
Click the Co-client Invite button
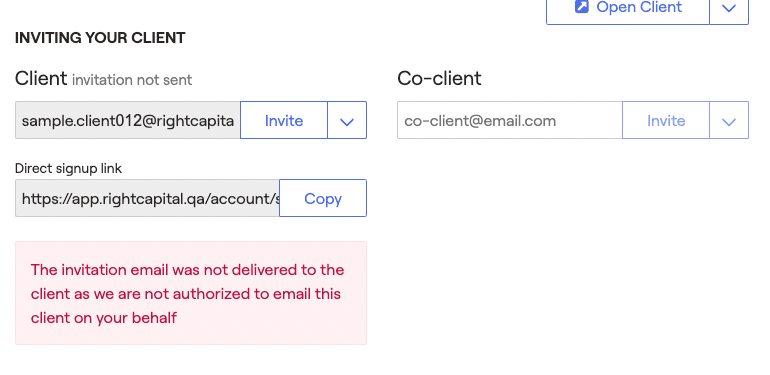pyautogui.click(x=666, y=120)
